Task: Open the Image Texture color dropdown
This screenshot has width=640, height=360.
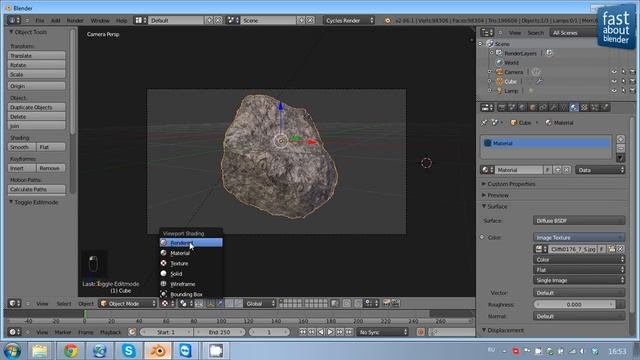Action: pyautogui.click(x=579, y=238)
